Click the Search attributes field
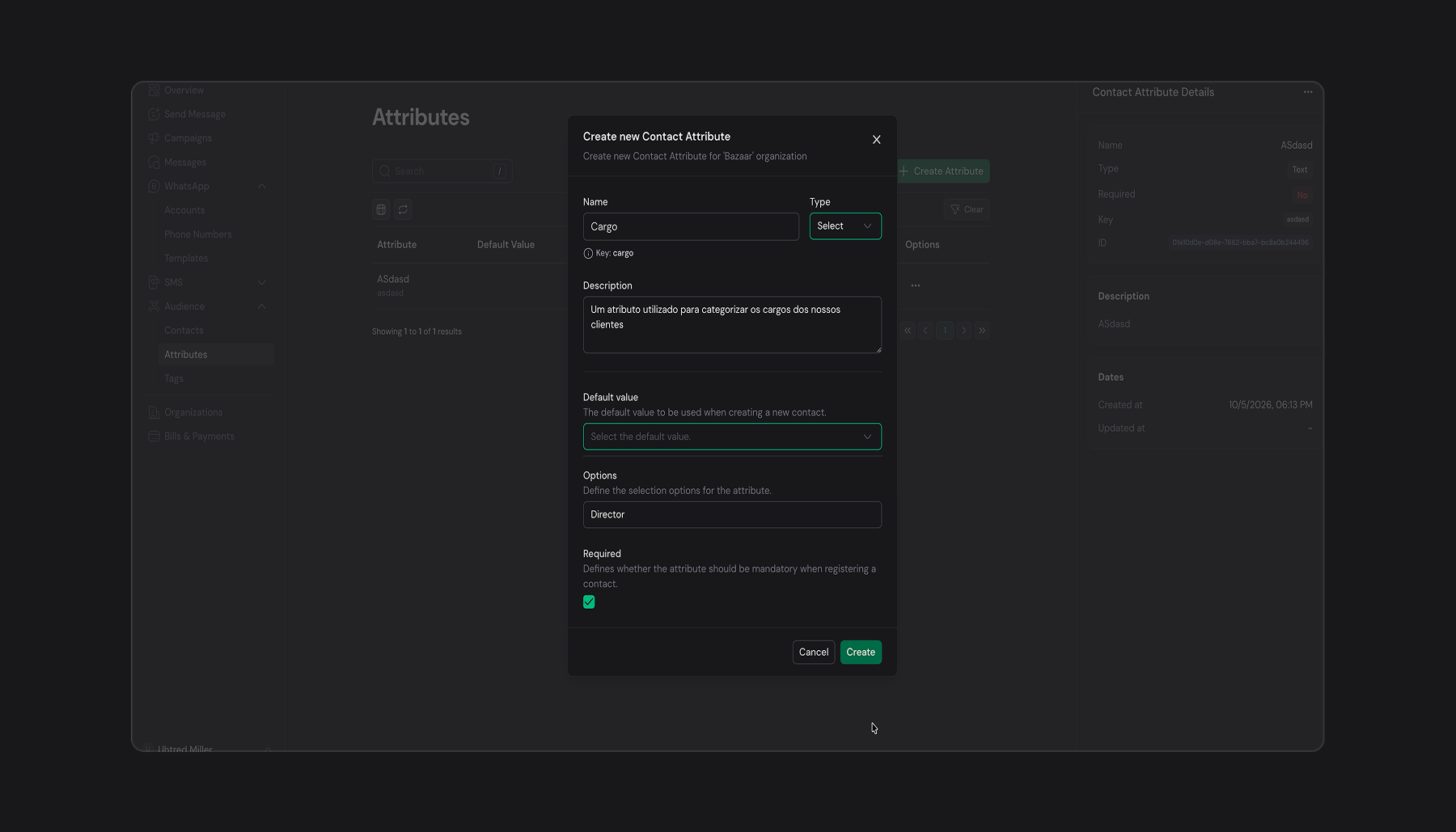1456x832 pixels. point(442,171)
